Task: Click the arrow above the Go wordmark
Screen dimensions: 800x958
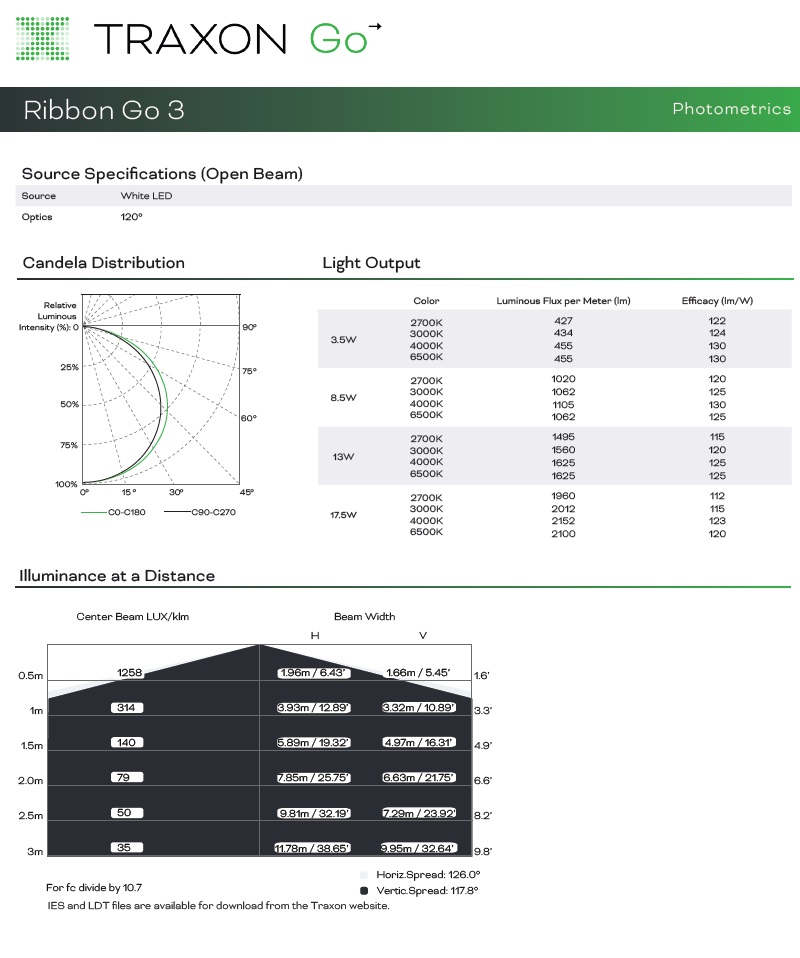Action: (375, 25)
